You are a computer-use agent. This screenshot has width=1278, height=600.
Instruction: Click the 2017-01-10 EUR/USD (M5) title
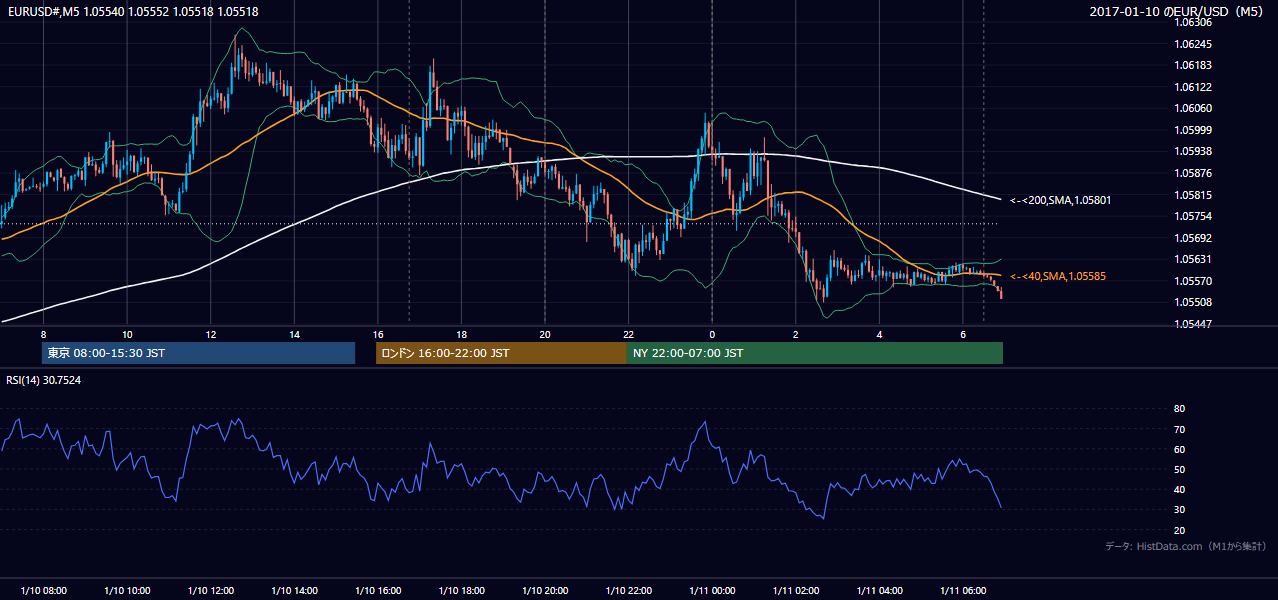tap(1178, 12)
